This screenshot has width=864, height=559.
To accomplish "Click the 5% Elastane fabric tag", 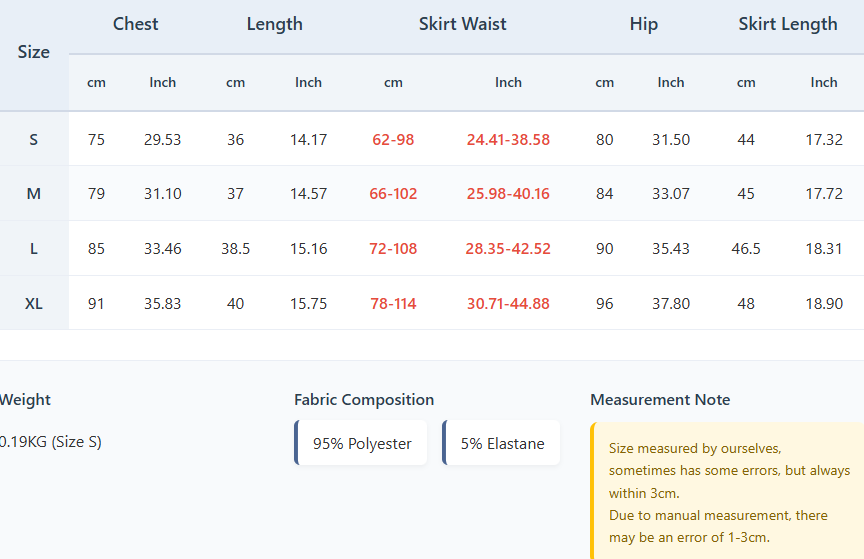I will click(502, 443).
